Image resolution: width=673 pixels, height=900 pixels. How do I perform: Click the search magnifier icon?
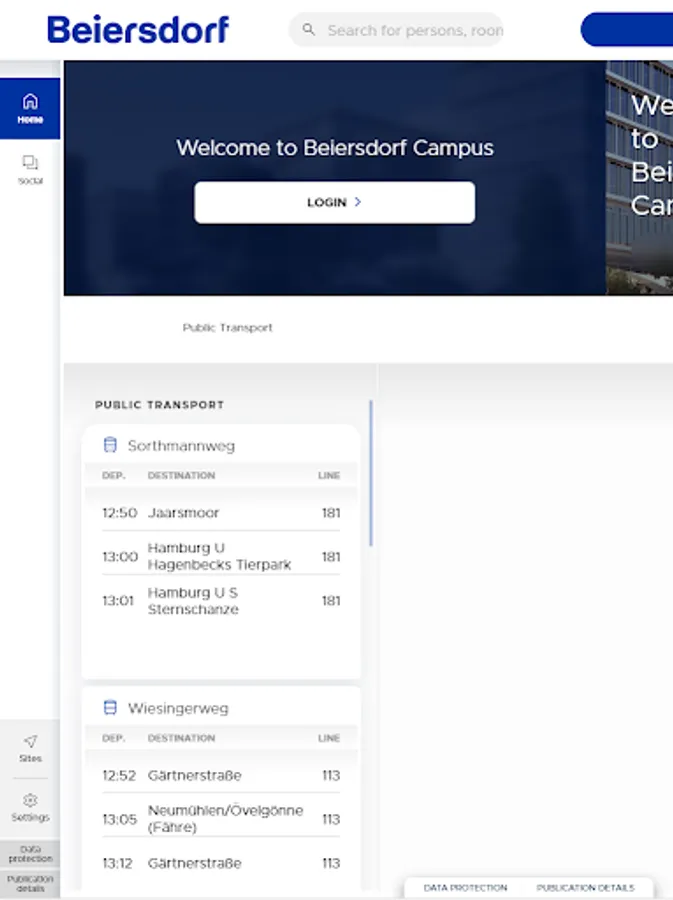(x=309, y=29)
